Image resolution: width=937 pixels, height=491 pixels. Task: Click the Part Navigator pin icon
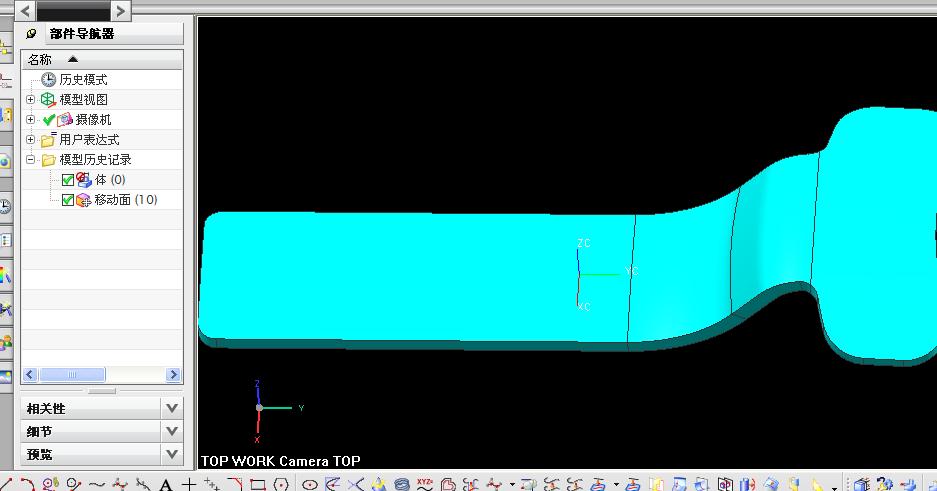pyautogui.click(x=32, y=34)
